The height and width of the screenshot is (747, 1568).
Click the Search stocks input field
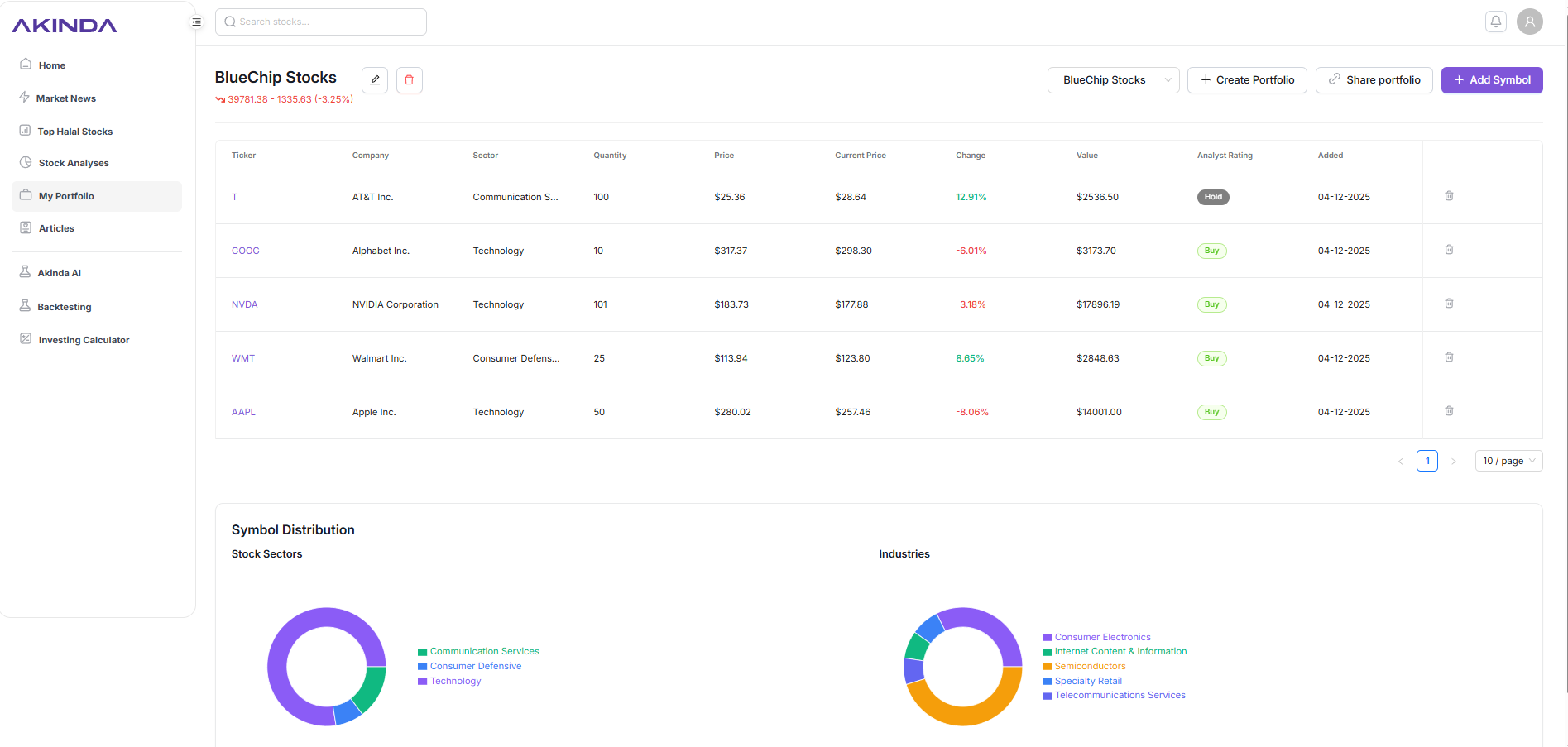[x=321, y=22]
